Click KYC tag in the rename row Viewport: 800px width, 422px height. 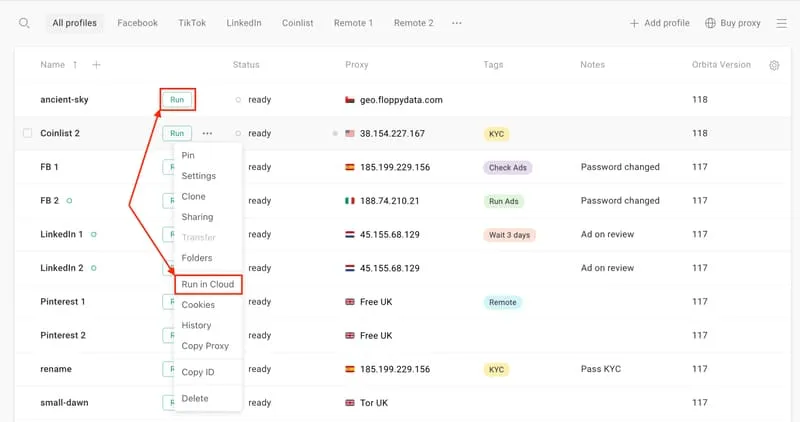496,369
